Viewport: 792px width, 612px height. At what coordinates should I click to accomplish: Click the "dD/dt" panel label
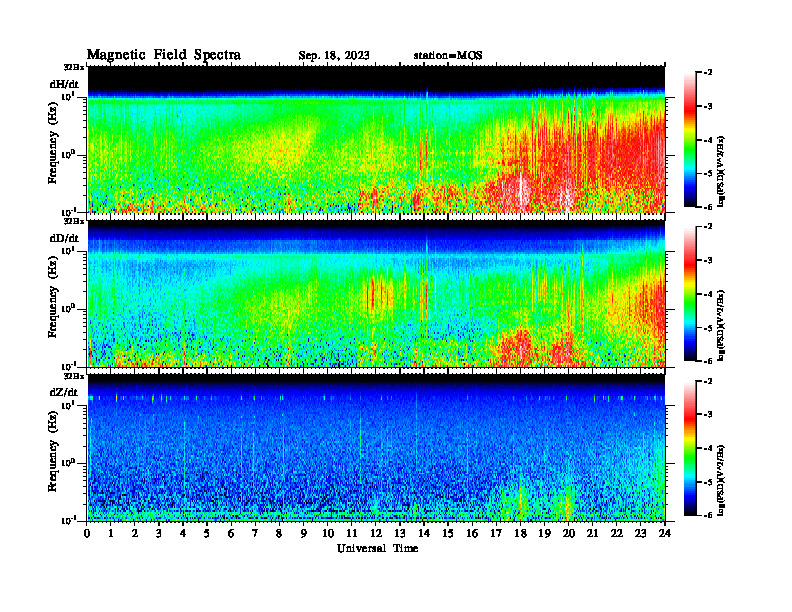(64, 238)
